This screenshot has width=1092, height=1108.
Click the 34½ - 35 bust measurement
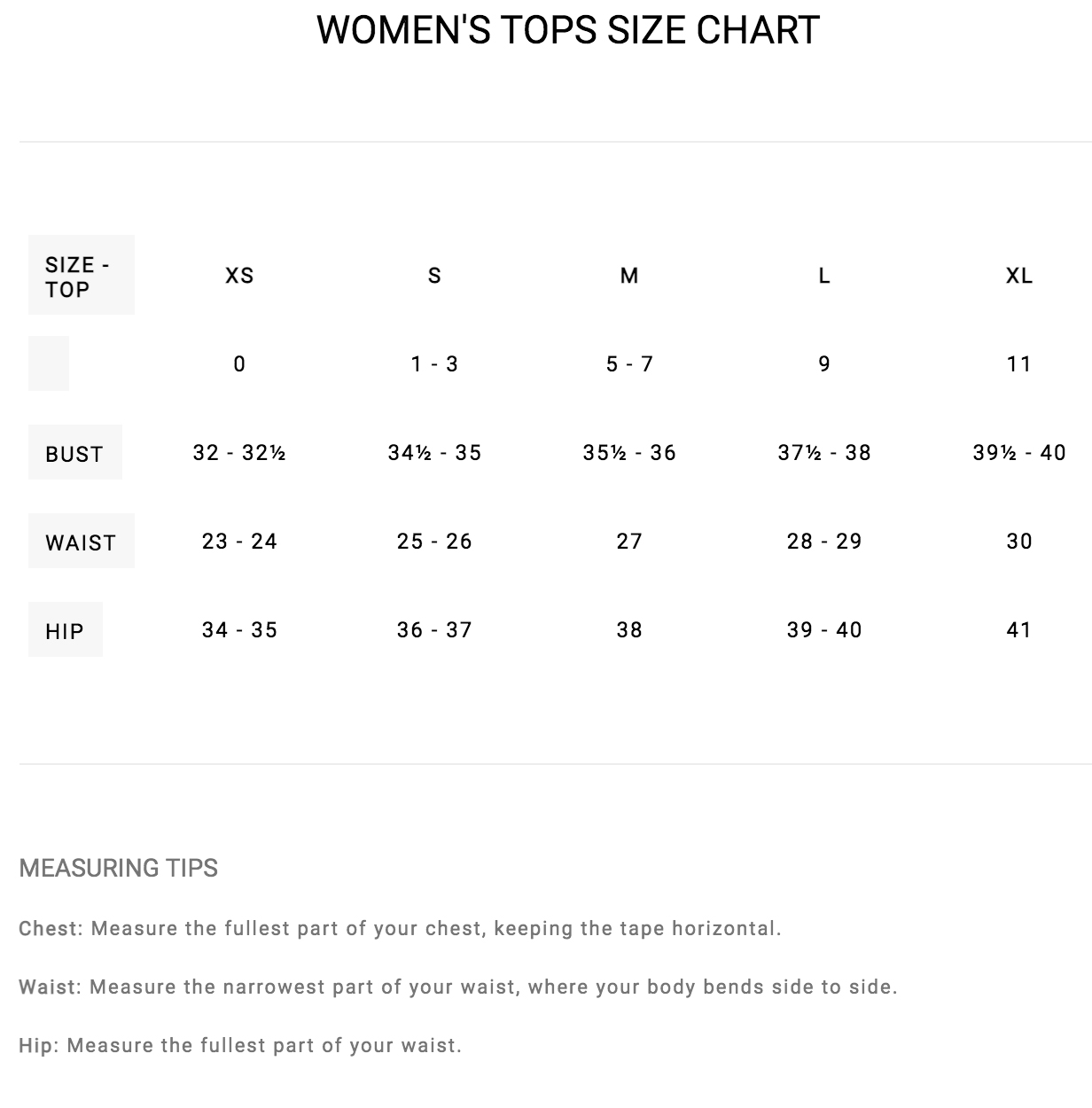point(434,452)
